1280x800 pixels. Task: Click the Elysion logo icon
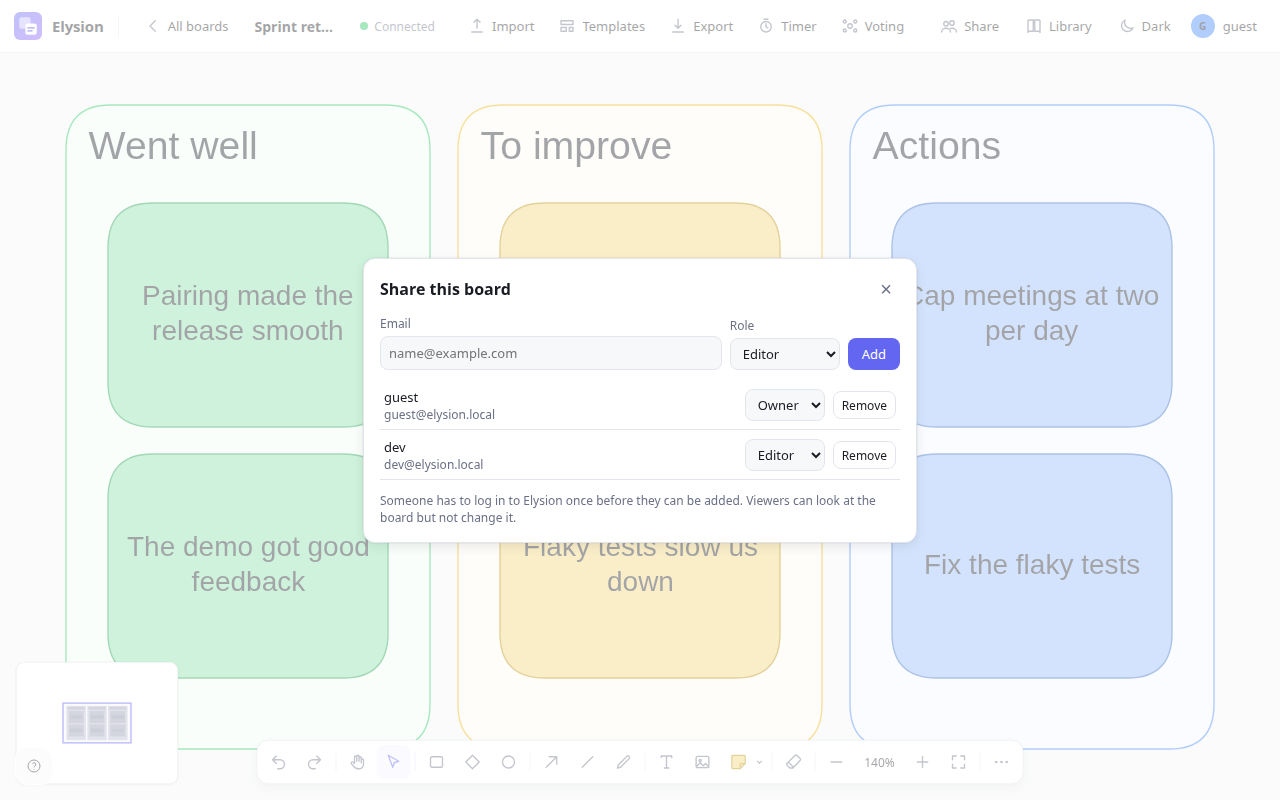click(x=28, y=26)
